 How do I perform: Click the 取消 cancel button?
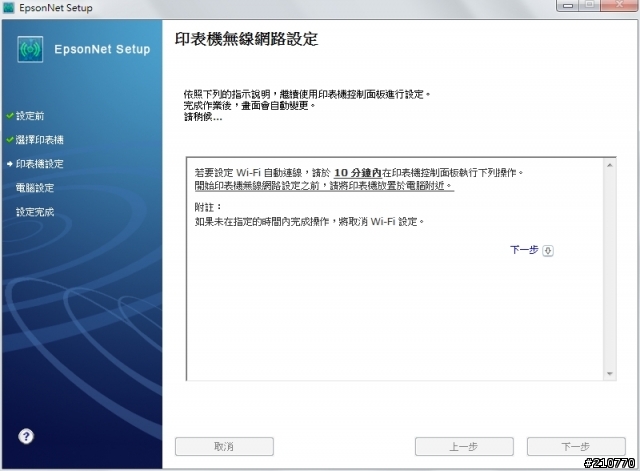224,447
